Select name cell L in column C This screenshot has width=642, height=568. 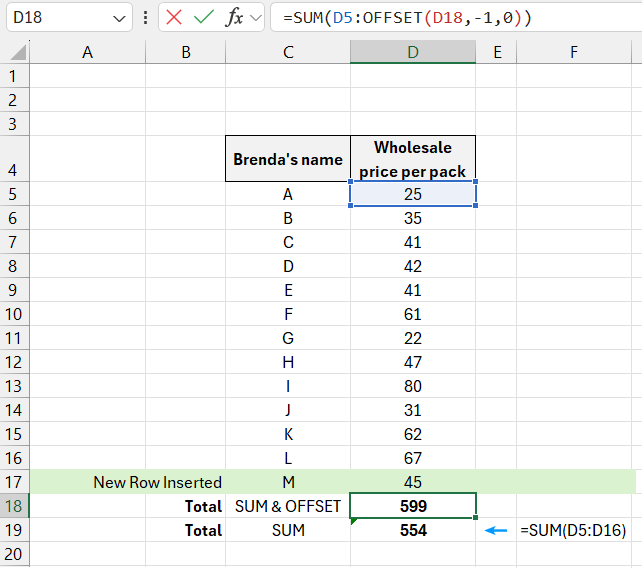288,458
